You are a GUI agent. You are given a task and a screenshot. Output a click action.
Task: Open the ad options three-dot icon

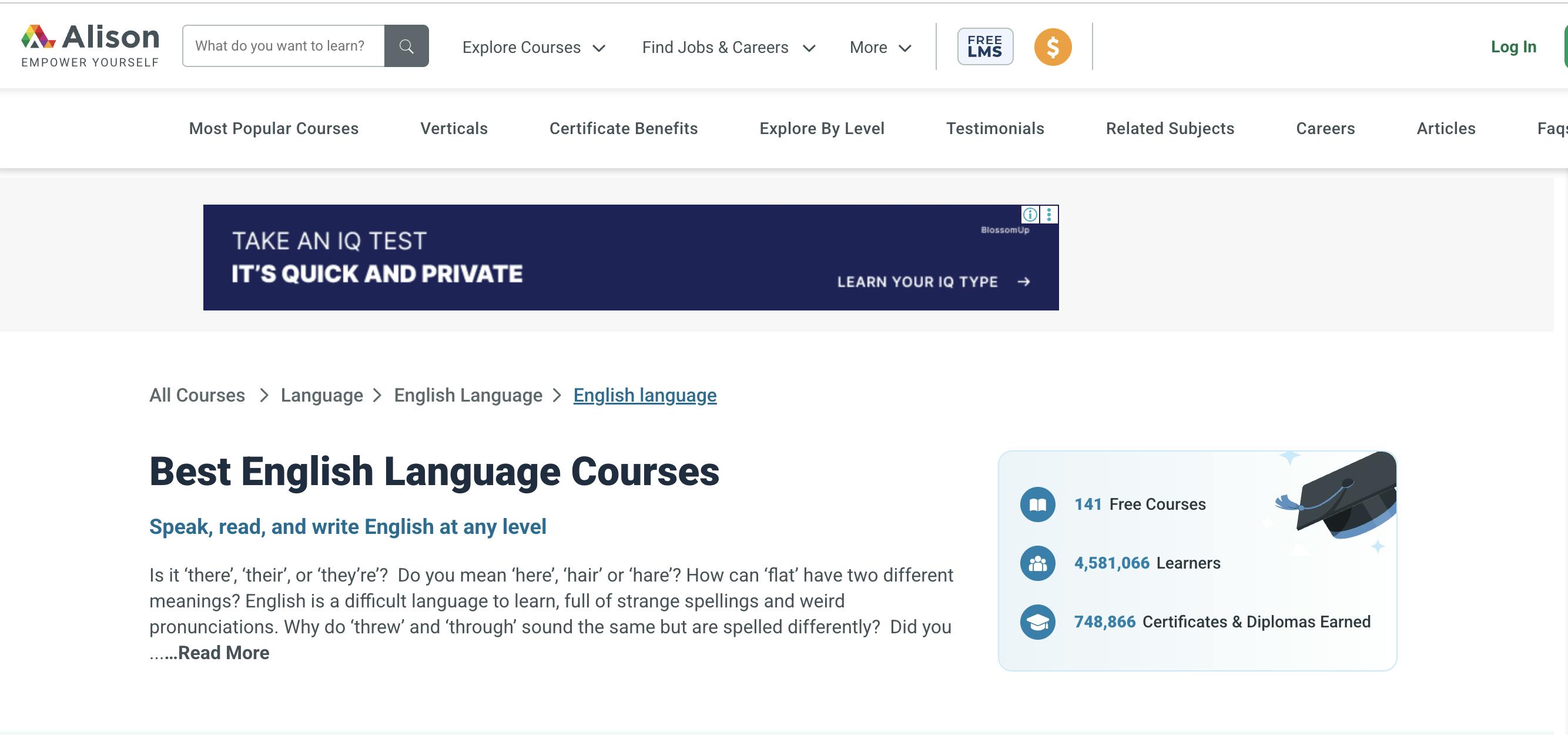point(1049,215)
